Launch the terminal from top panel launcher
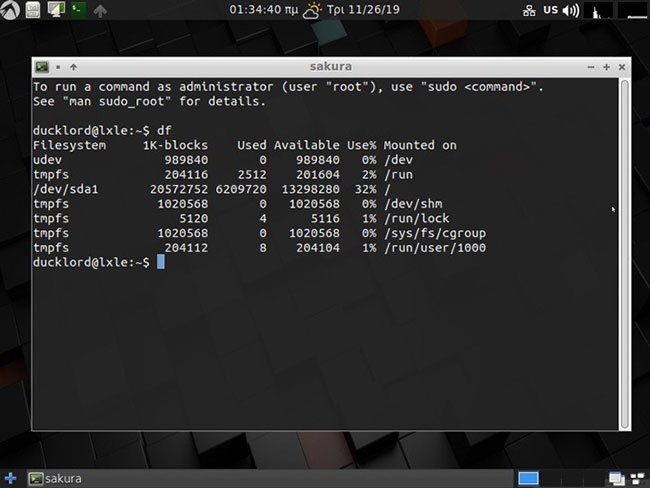 [78, 9]
